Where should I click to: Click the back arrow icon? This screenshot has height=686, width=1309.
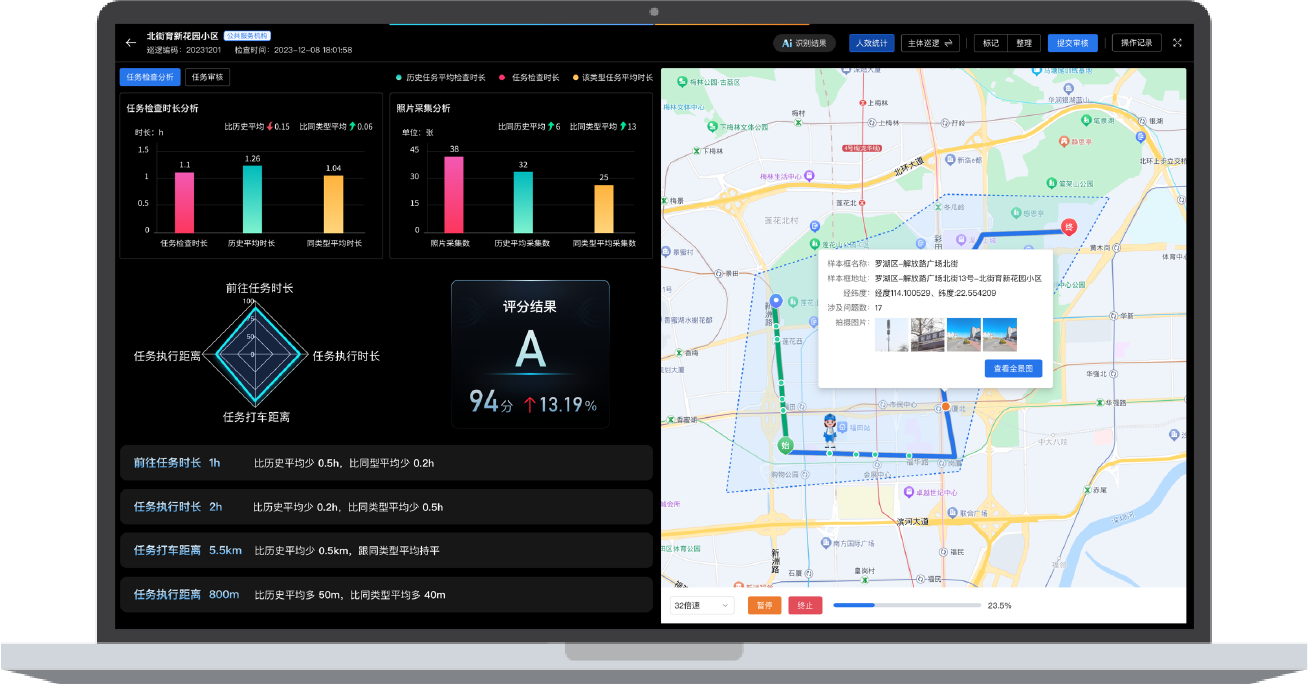tap(131, 43)
